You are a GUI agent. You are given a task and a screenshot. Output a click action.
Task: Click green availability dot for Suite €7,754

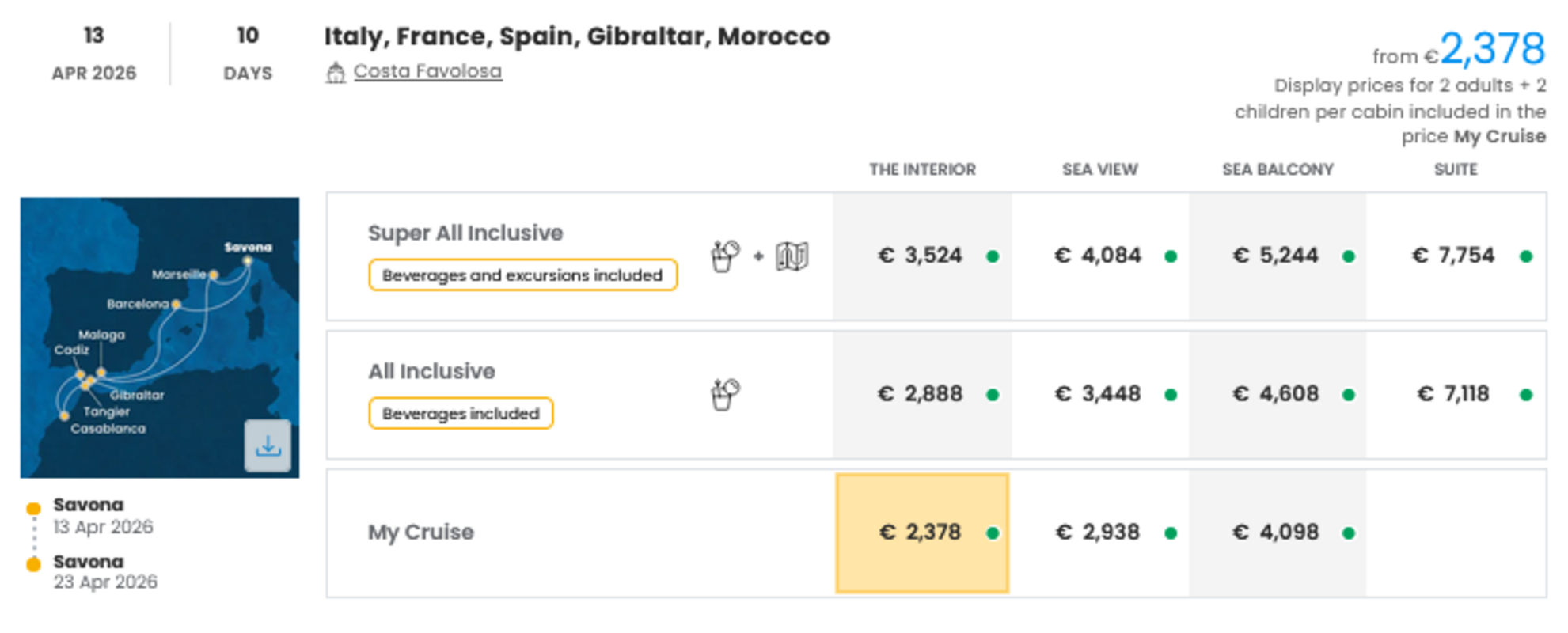click(x=1526, y=256)
